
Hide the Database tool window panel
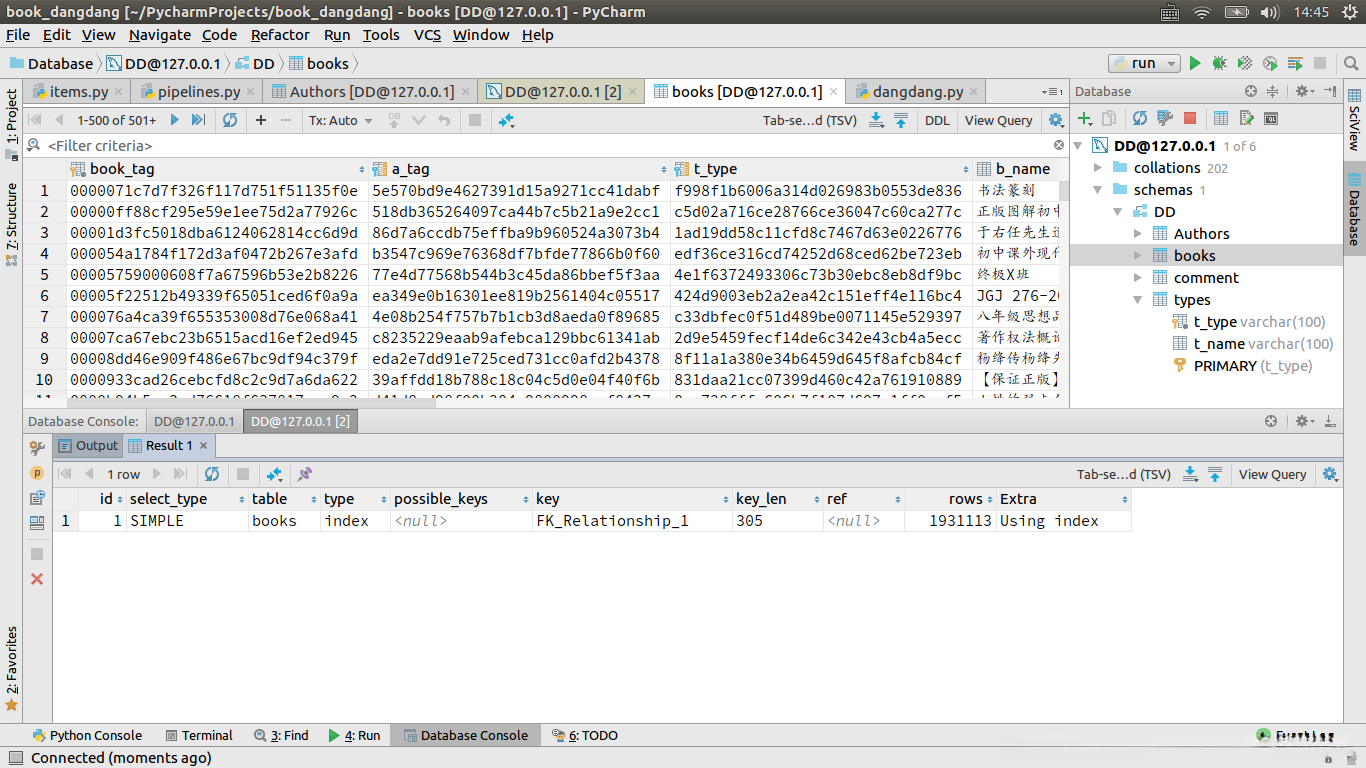(x=1330, y=91)
